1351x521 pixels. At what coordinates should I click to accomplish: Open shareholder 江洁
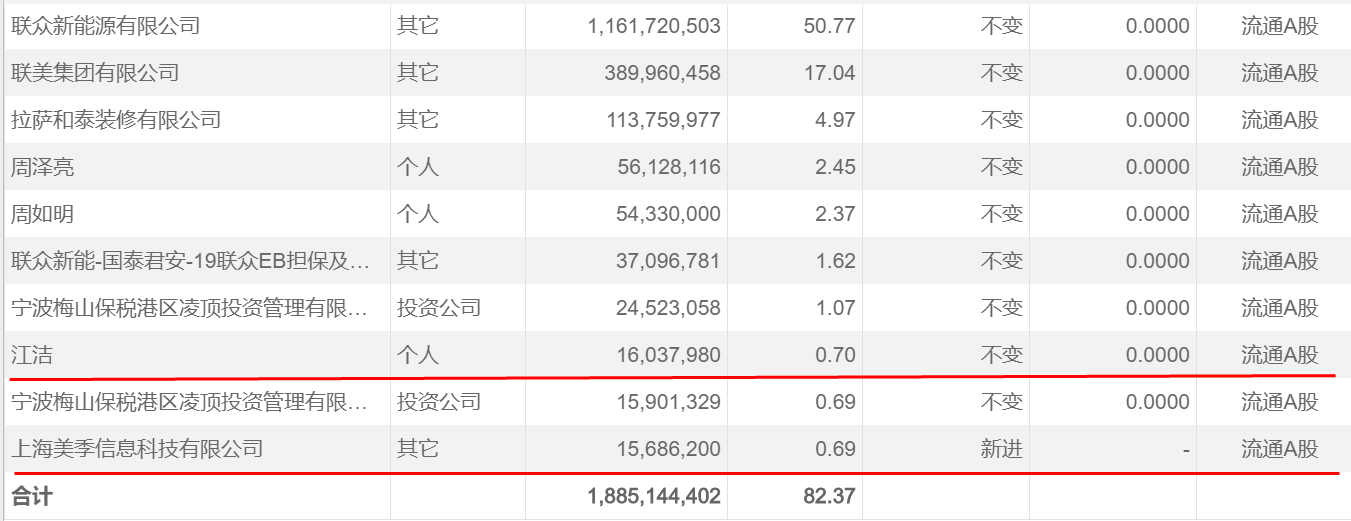[32, 355]
